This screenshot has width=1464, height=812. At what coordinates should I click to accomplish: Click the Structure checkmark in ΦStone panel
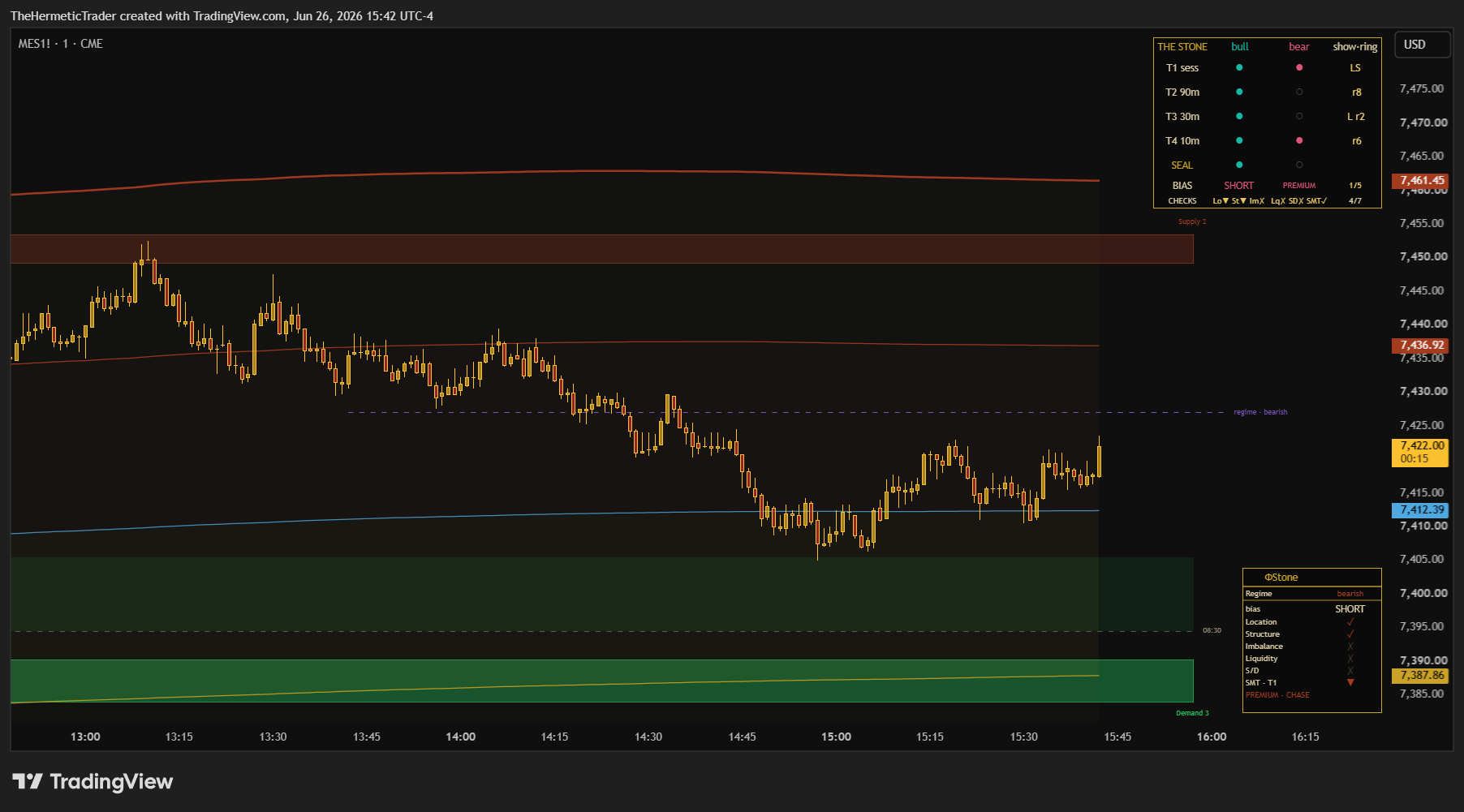coord(1350,634)
